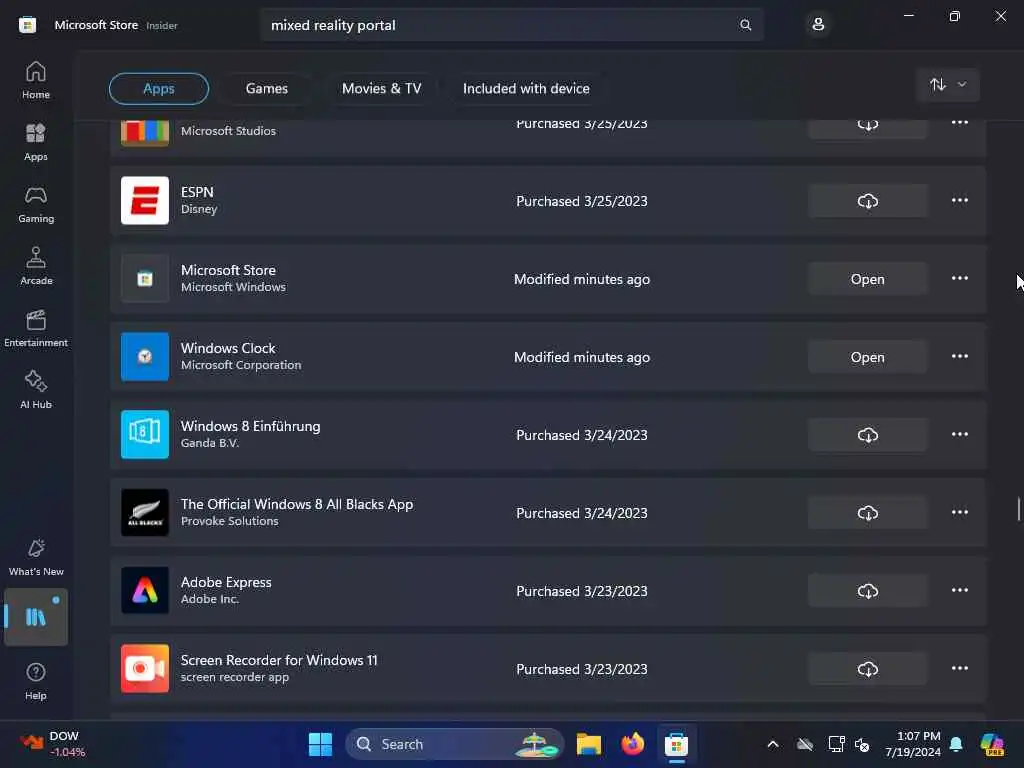Screen dimensions: 1024x768
Task: Open Entertainment in the sidebar
Action: [36, 328]
